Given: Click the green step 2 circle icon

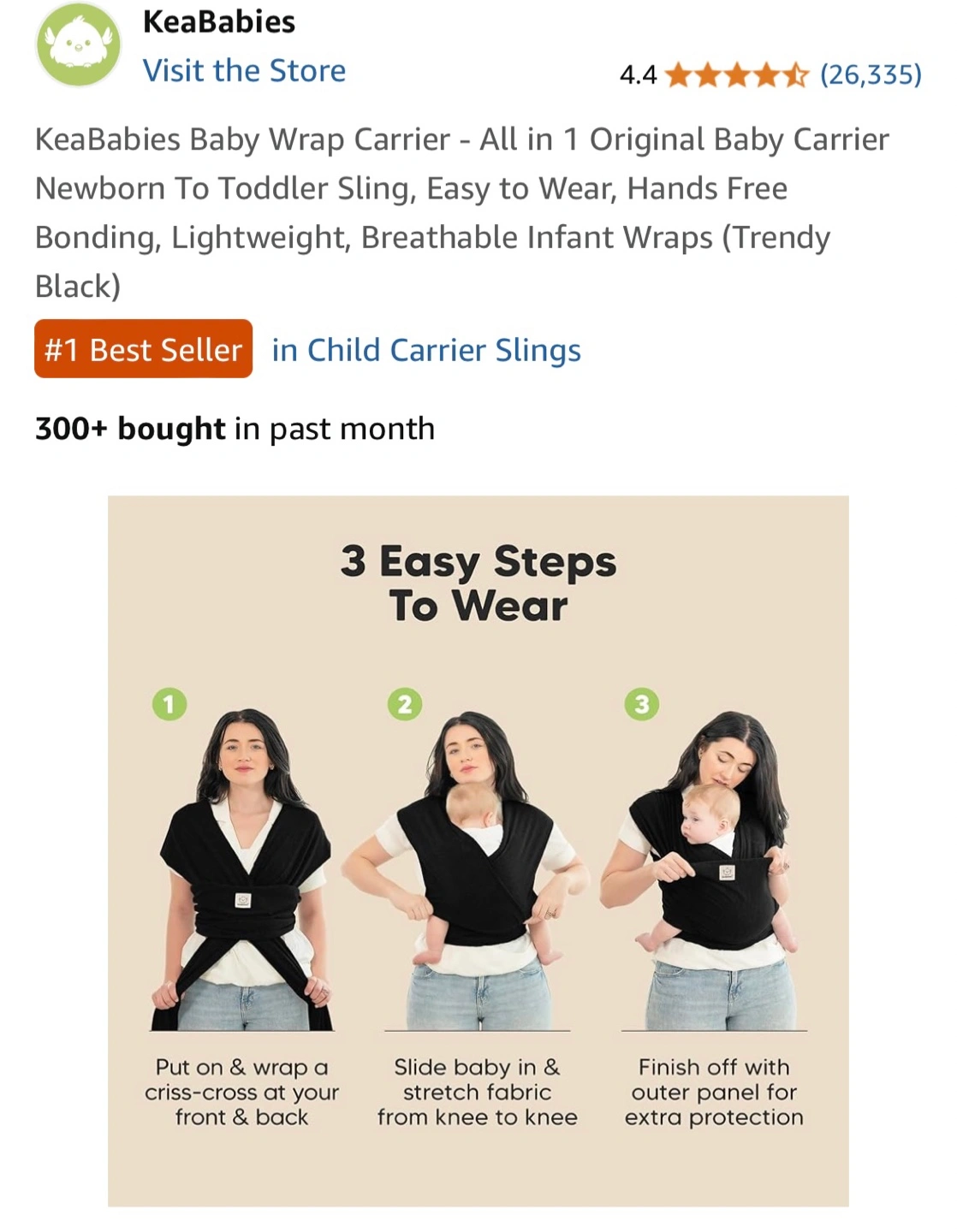Looking at the screenshot, I should pyautogui.click(x=405, y=704).
